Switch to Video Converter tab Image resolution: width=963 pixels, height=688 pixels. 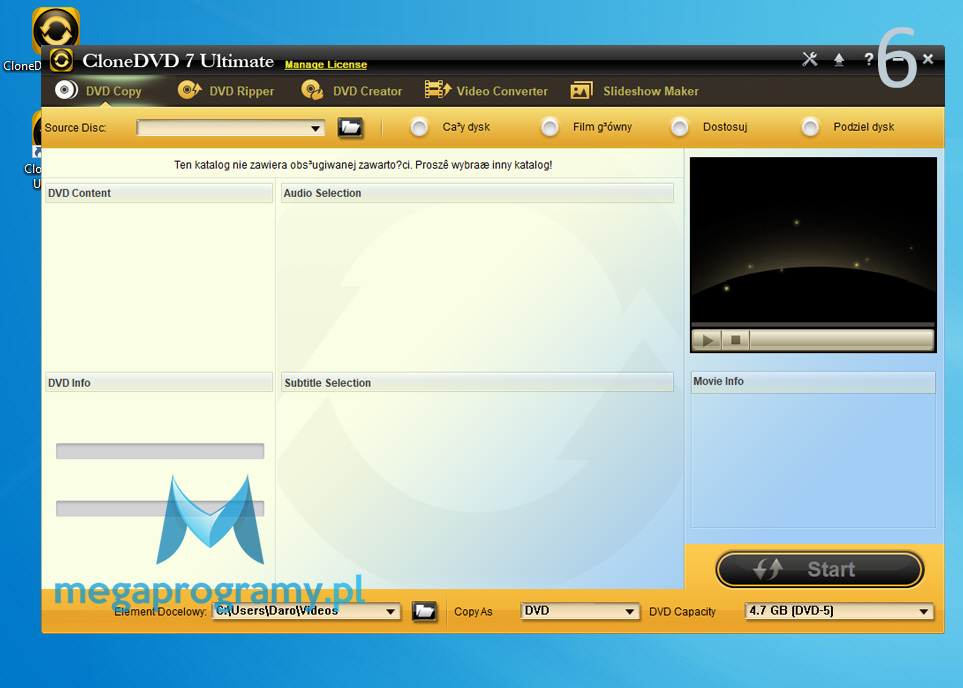(486, 91)
